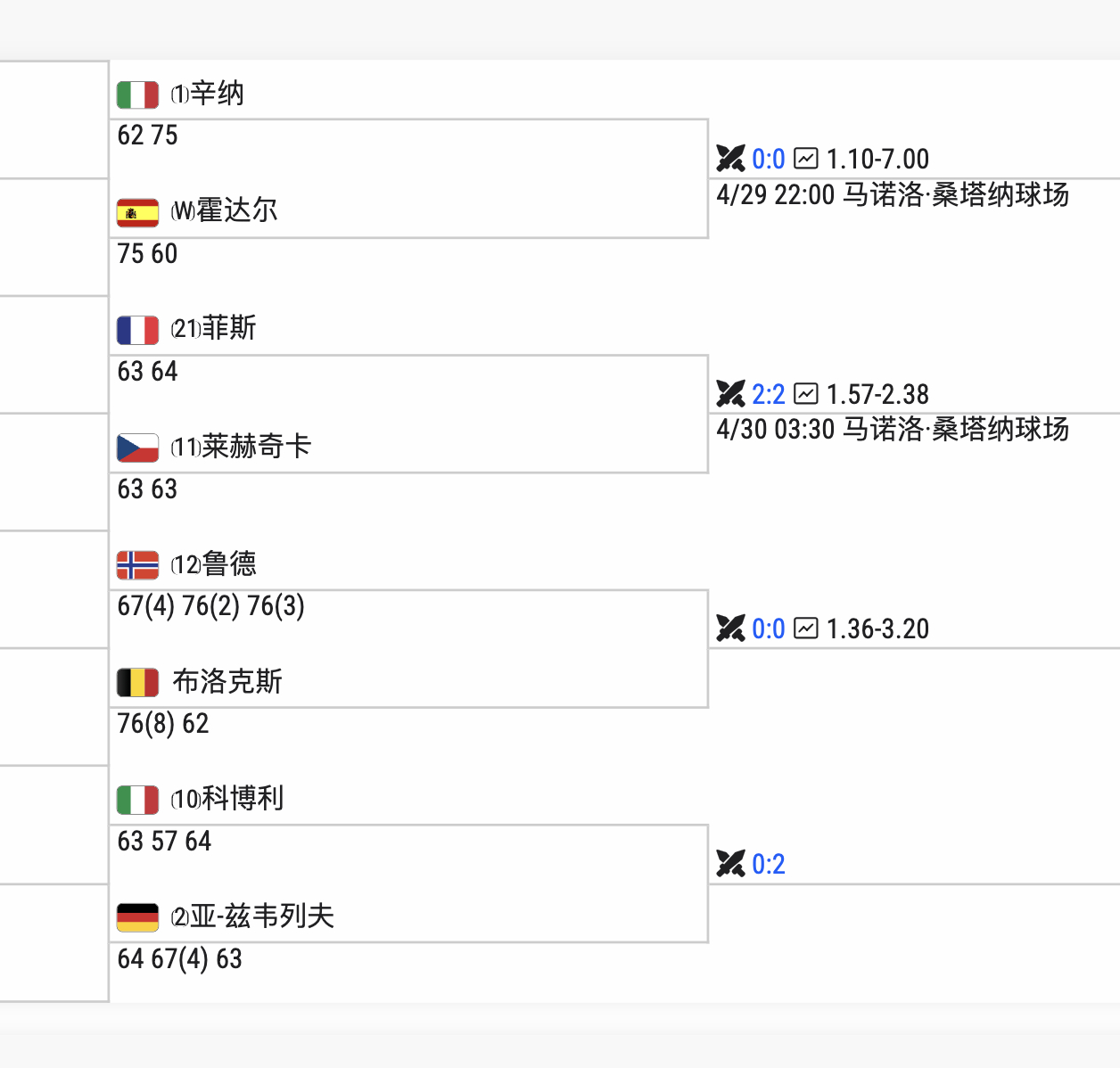Open the odds chart icon next to 1.36-3.20
The width and height of the screenshot is (1120, 1068).
coord(805,628)
